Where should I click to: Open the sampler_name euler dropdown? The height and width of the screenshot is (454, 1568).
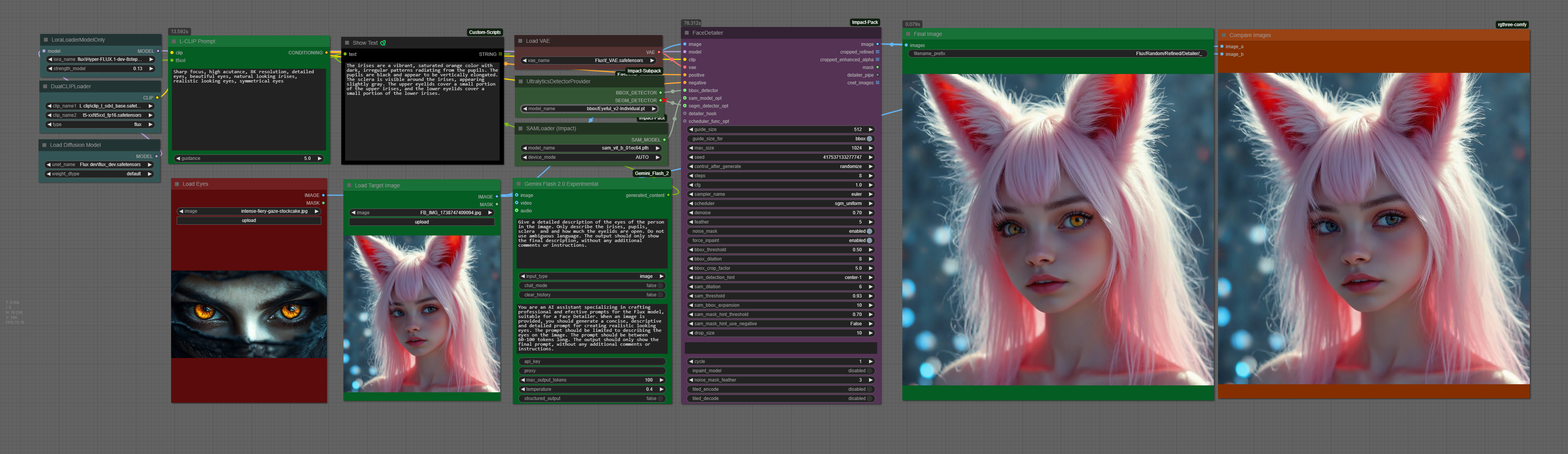781,194
